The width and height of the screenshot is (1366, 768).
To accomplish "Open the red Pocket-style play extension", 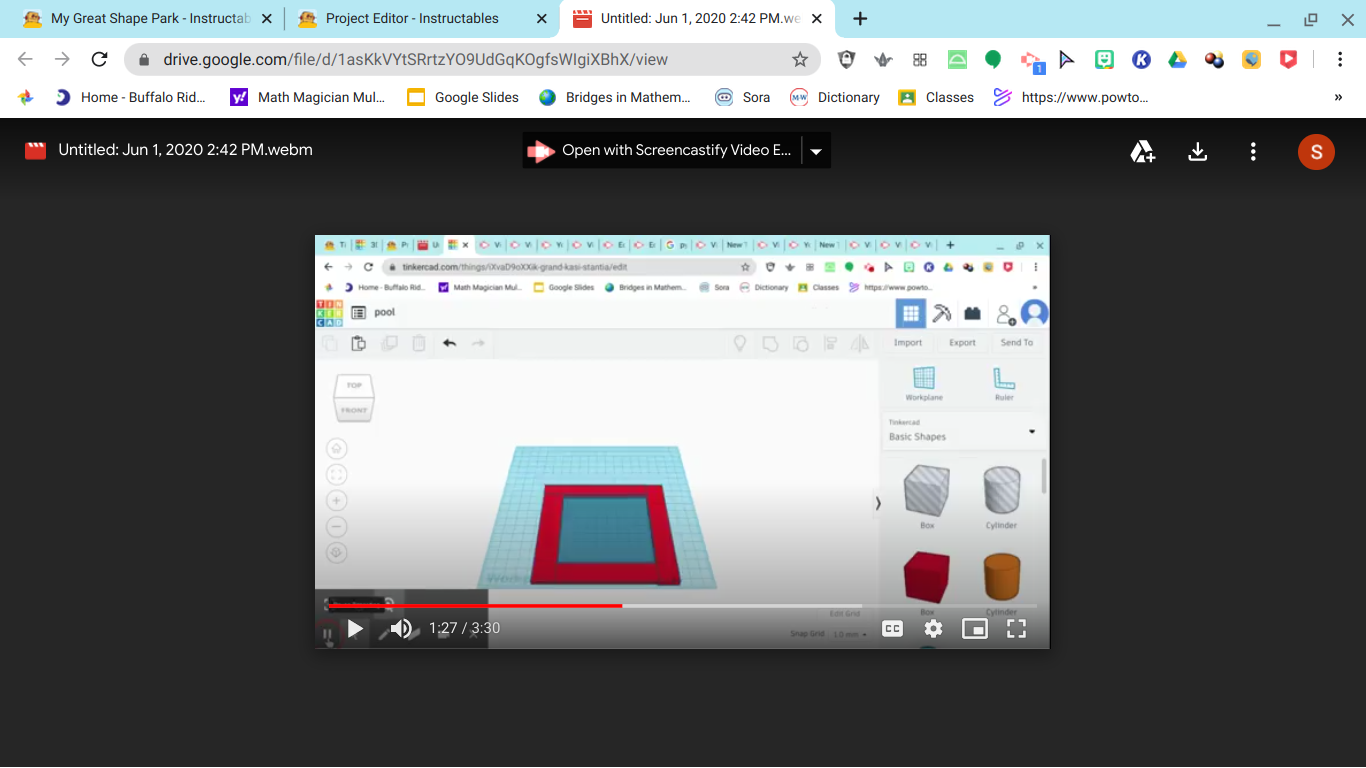I will [1289, 59].
